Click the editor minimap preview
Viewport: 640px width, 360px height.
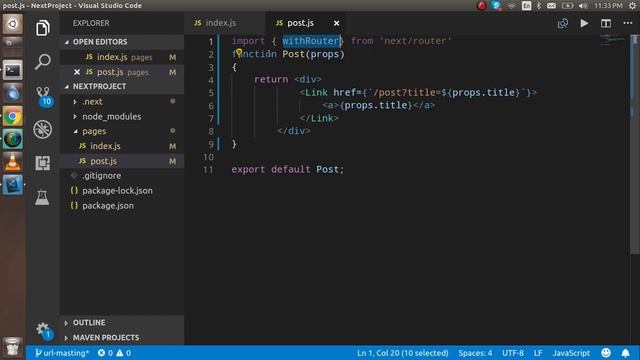612,40
